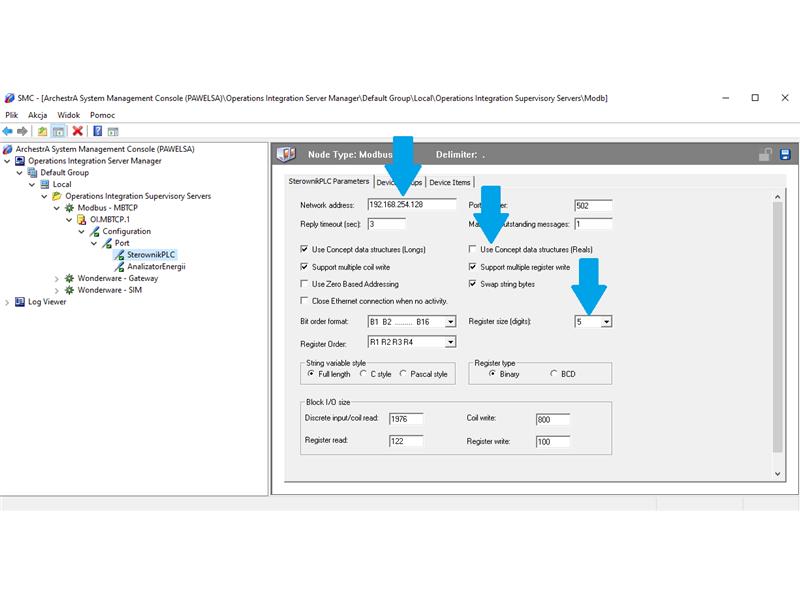Enable Close Ethernet connection when no activity
The width and height of the screenshot is (800, 600).
[304, 300]
